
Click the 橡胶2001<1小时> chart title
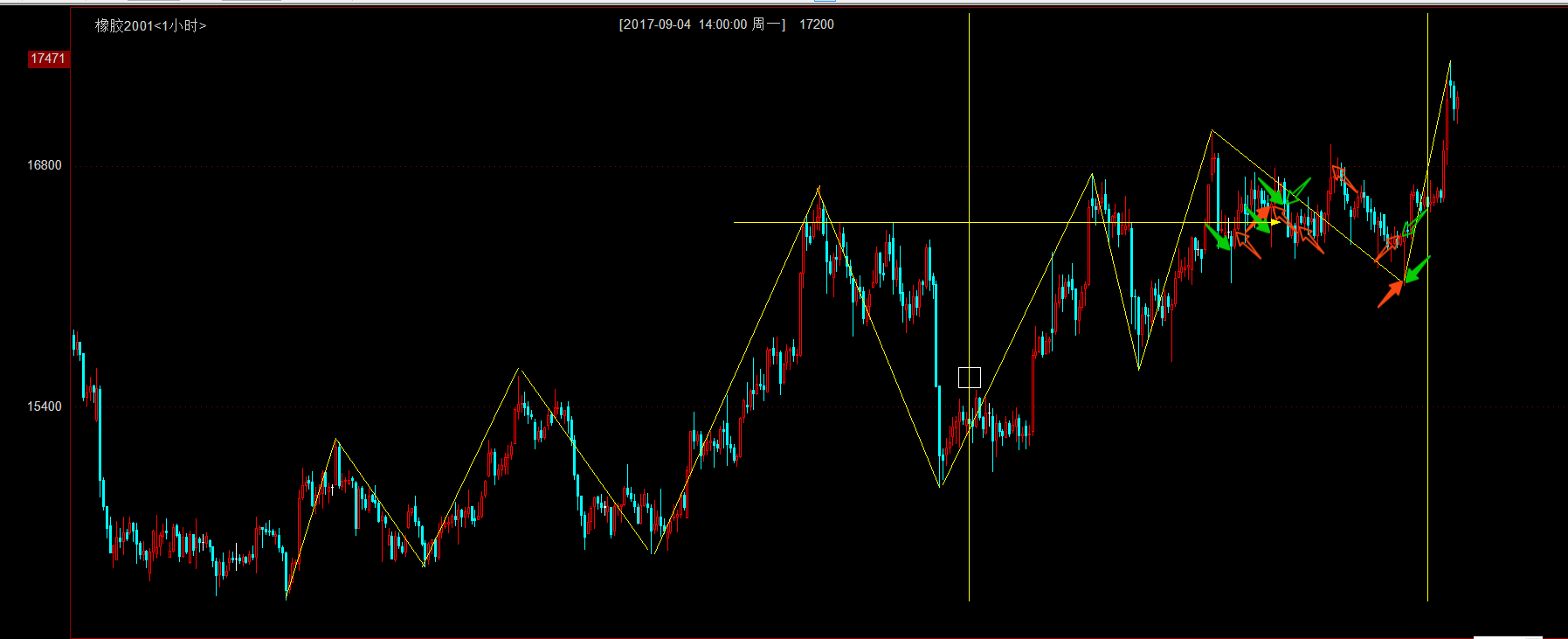tap(150, 25)
